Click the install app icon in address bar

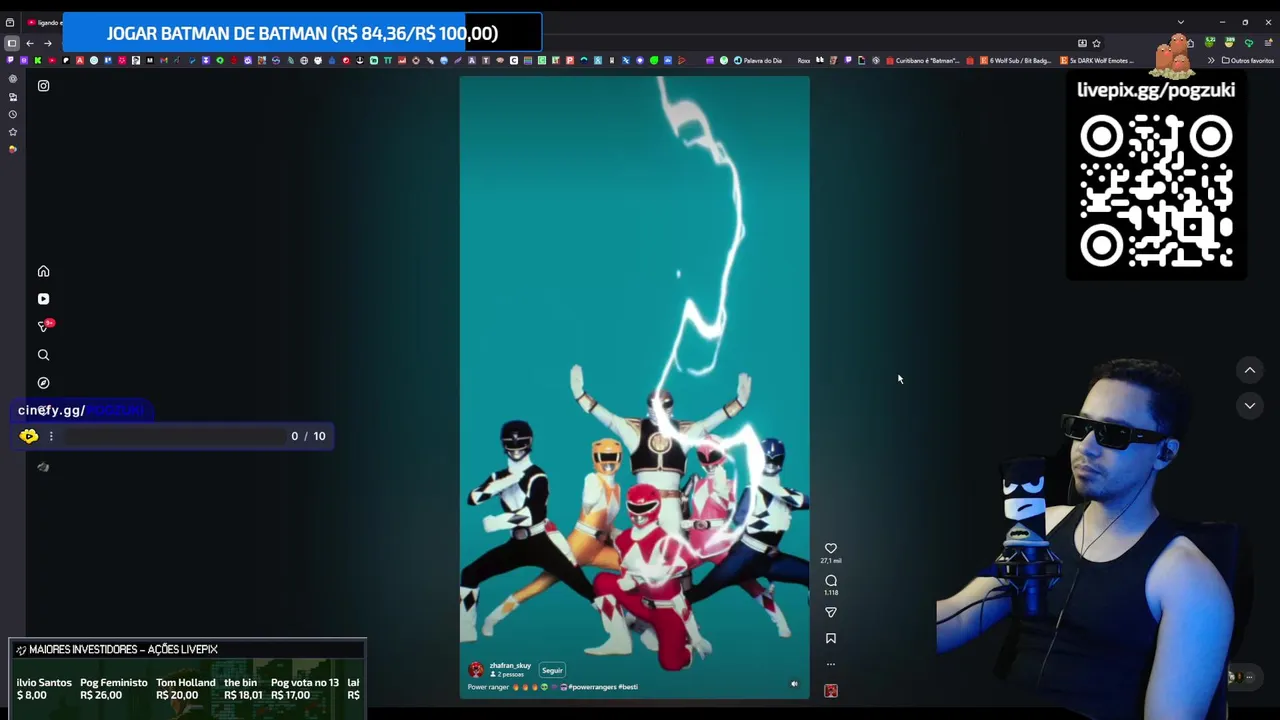pyautogui.click(x=1082, y=43)
